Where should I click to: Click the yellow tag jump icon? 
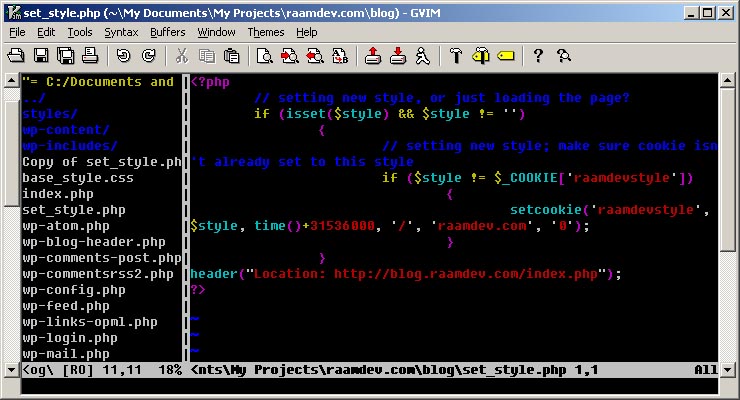tap(505, 56)
